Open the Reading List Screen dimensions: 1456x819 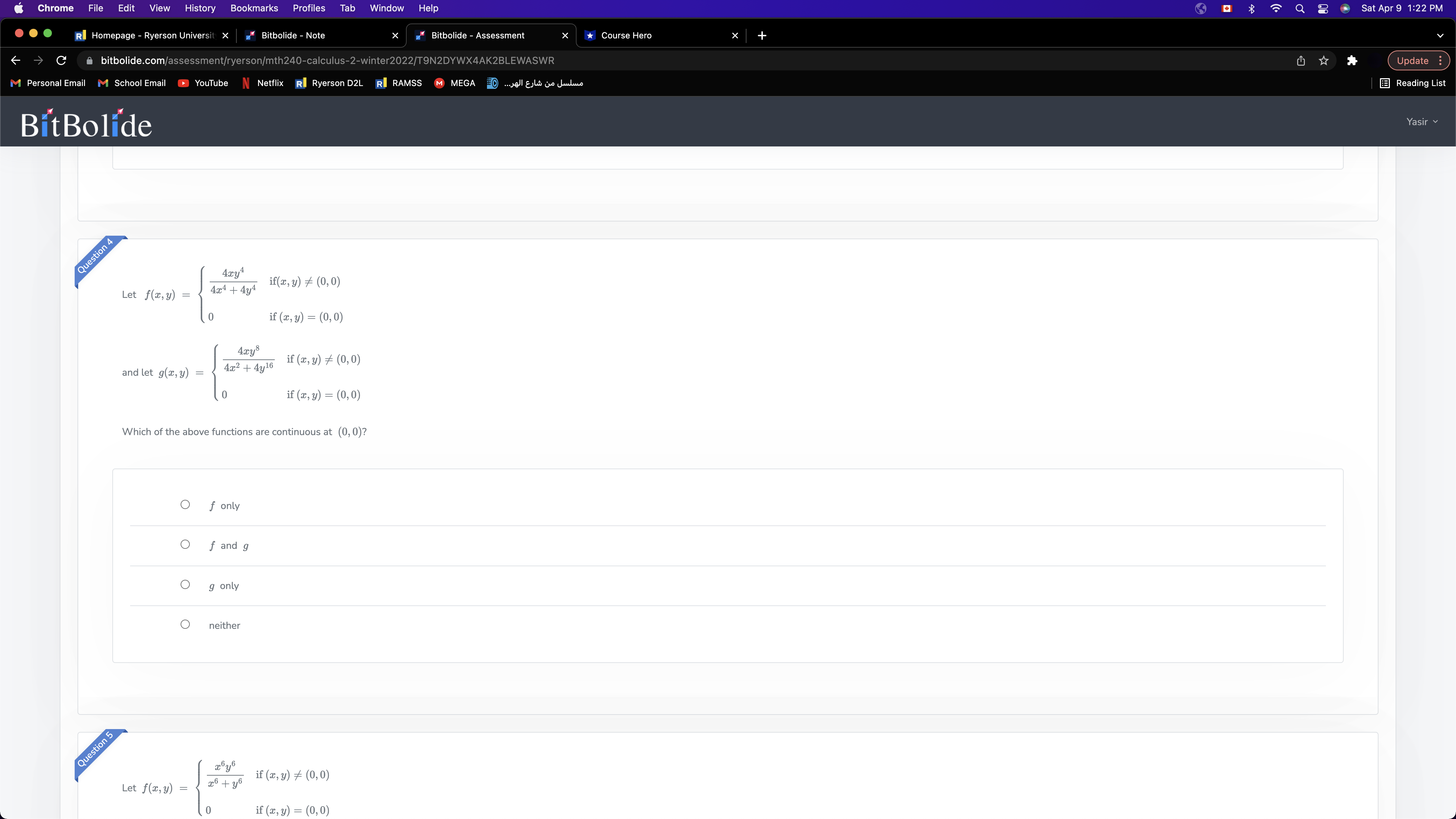pos(1413,83)
